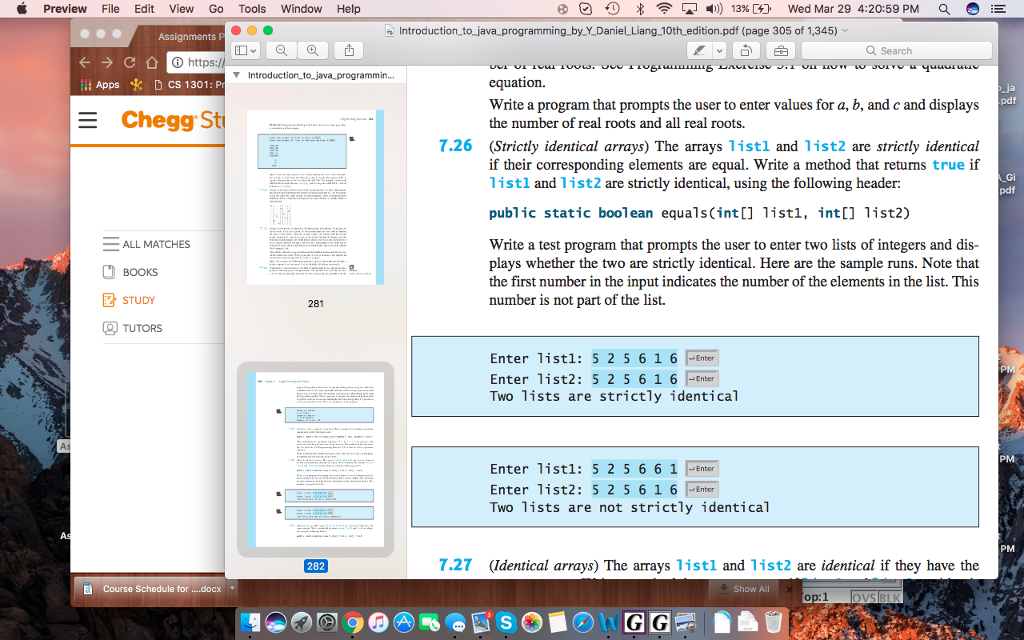Click the Chegg Study logo
The width and height of the screenshot is (1024, 640).
(172, 120)
